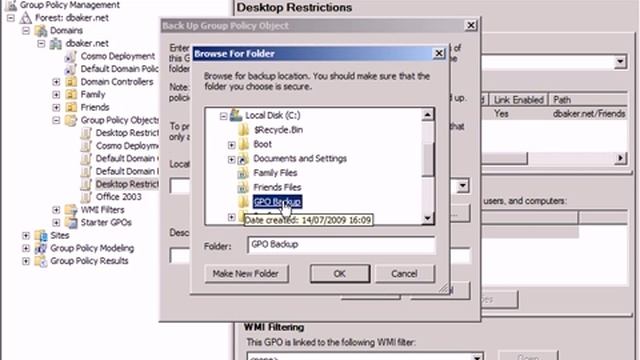This screenshot has width=640, height=360.
Task: Click the dbaker.net/Friends path cell
Action: [x=589, y=114]
